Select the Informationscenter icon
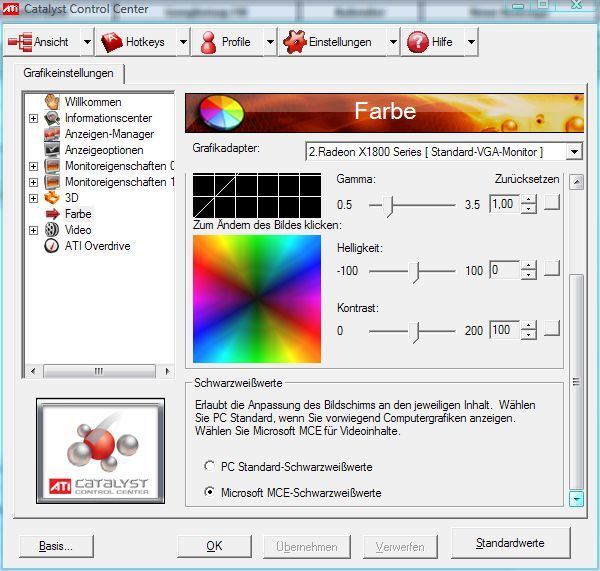 click(52, 118)
